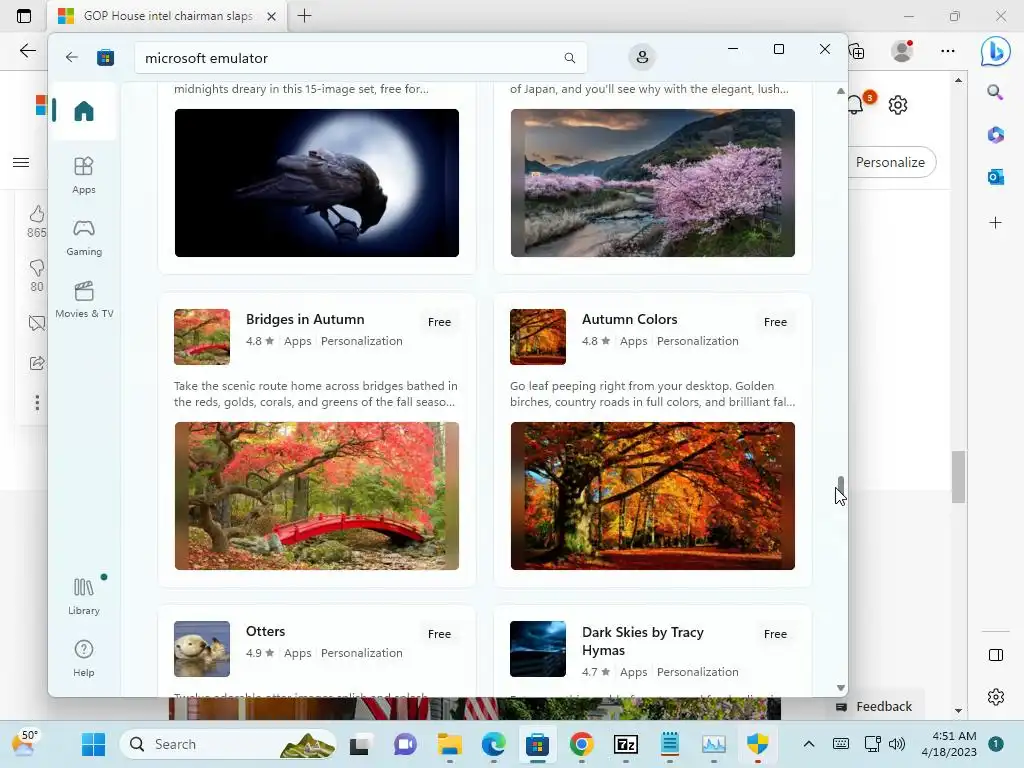Image resolution: width=1024 pixels, height=768 pixels.
Task: Open Google Chrome from taskbar
Action: (581, 744)
